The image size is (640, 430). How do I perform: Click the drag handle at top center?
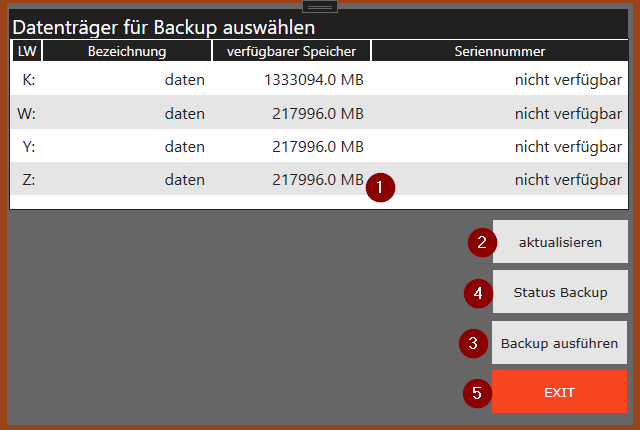pos(320,7)
